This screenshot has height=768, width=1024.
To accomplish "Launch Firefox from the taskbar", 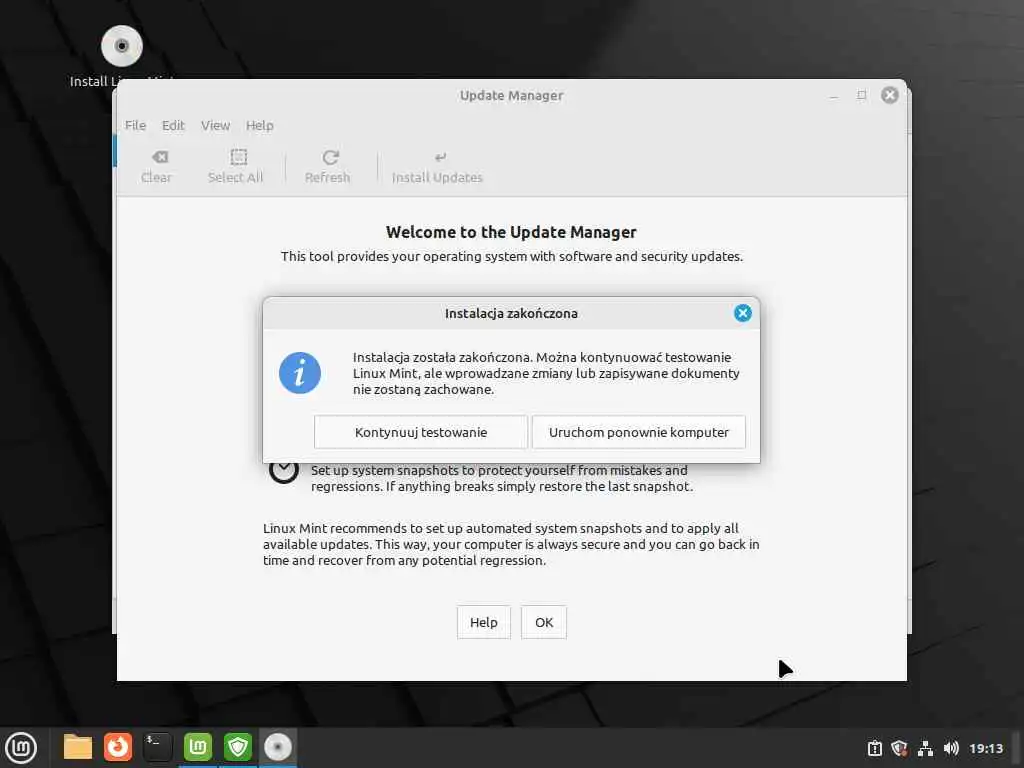I will coord(118,747).
